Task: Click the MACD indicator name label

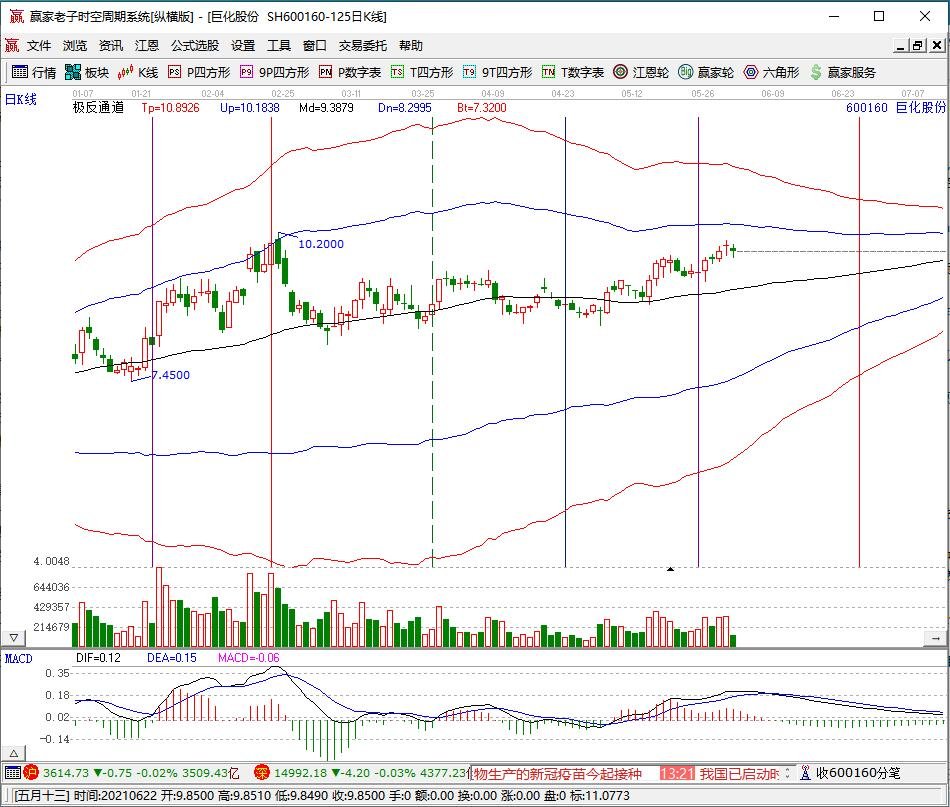Action: click(x=19, y=658)
